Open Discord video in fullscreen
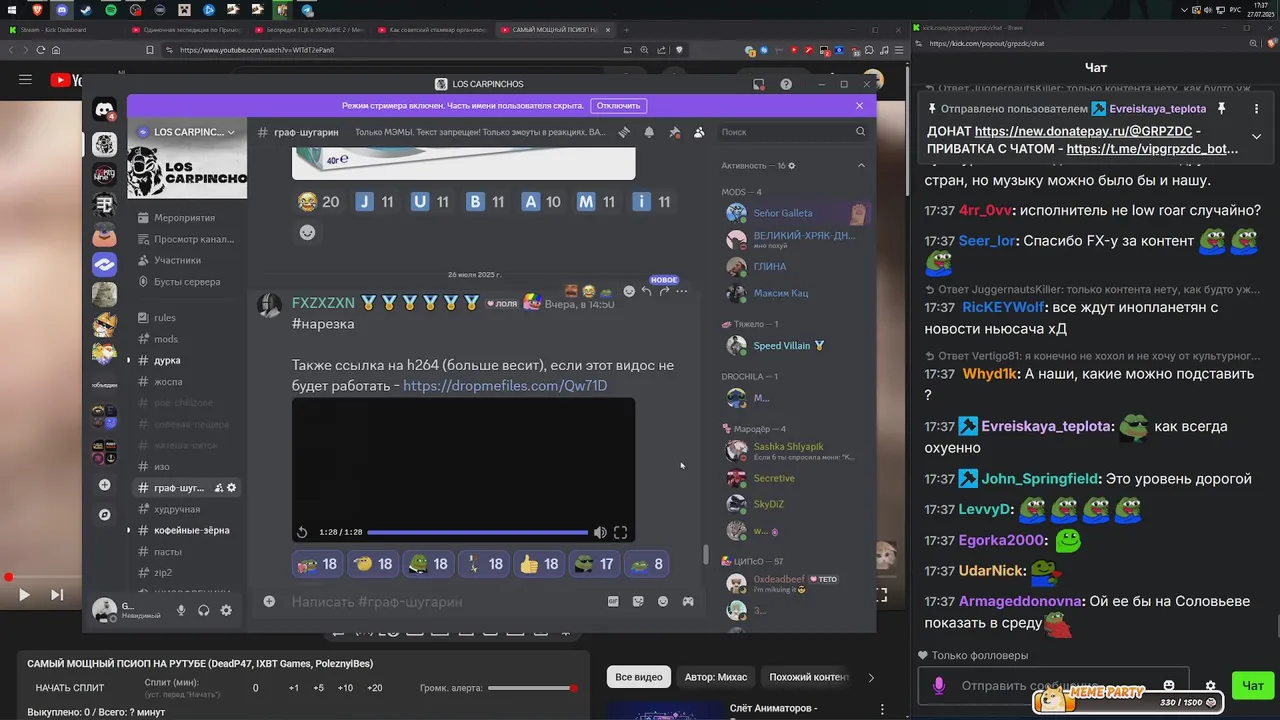 pos(620,533)
